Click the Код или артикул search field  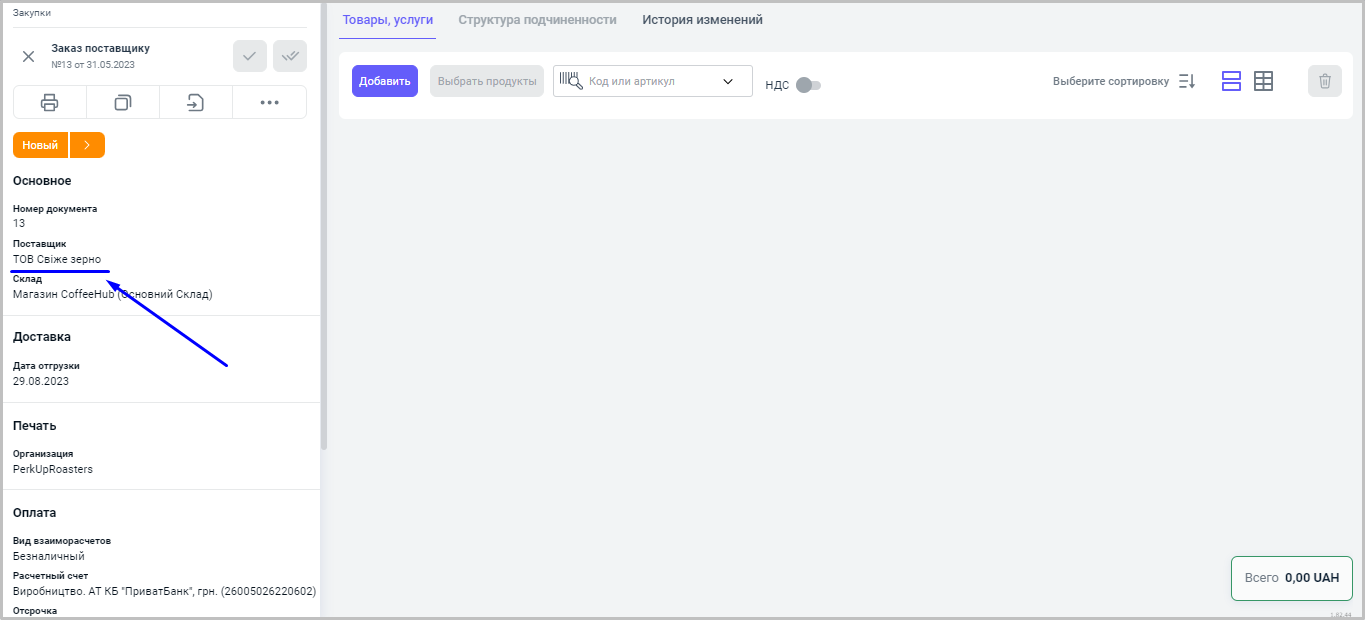coord(645,81)
